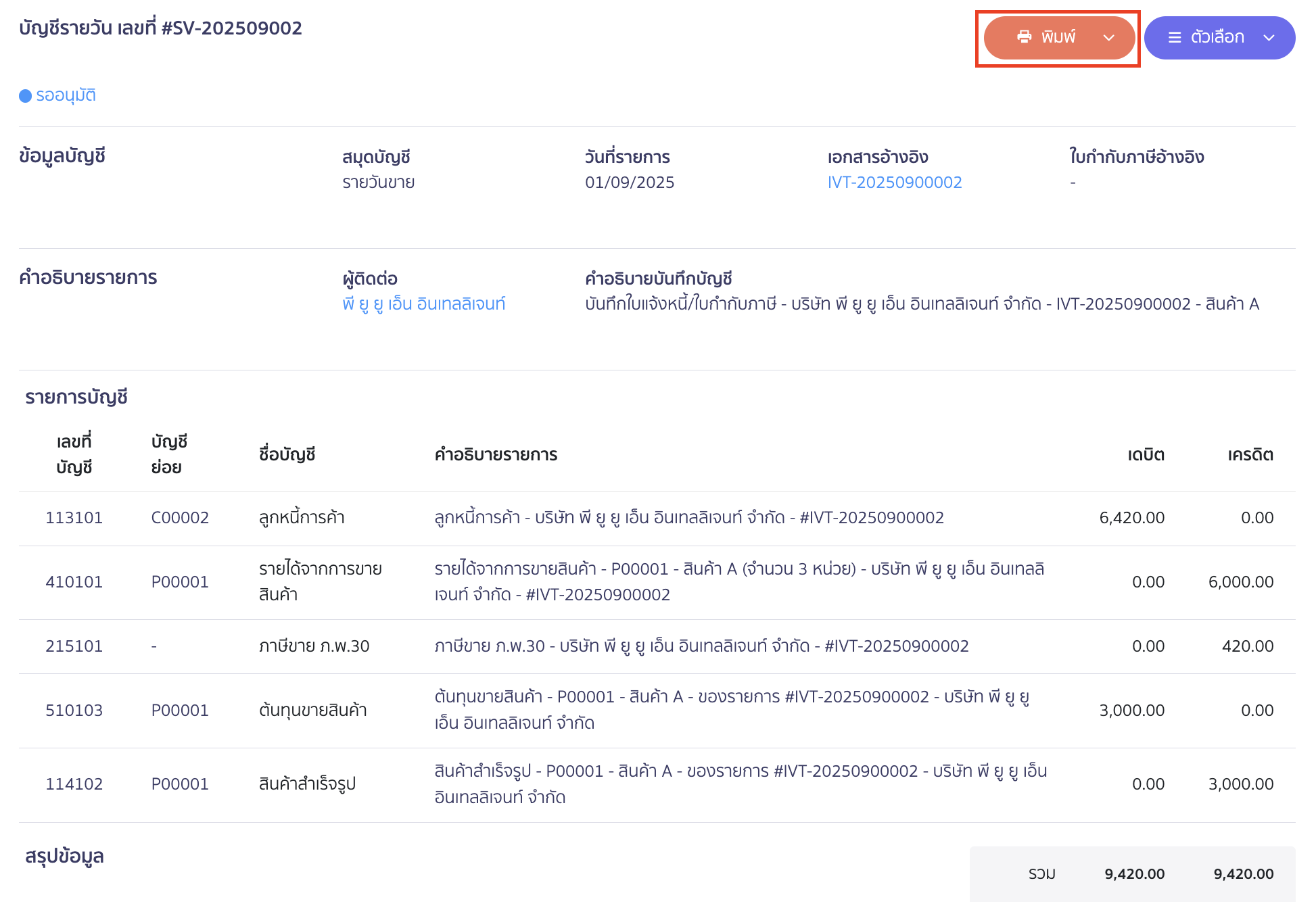Click the transaction date 01/09/2025
Viewport: 1316px width, 914px height.
click(630, 182)
